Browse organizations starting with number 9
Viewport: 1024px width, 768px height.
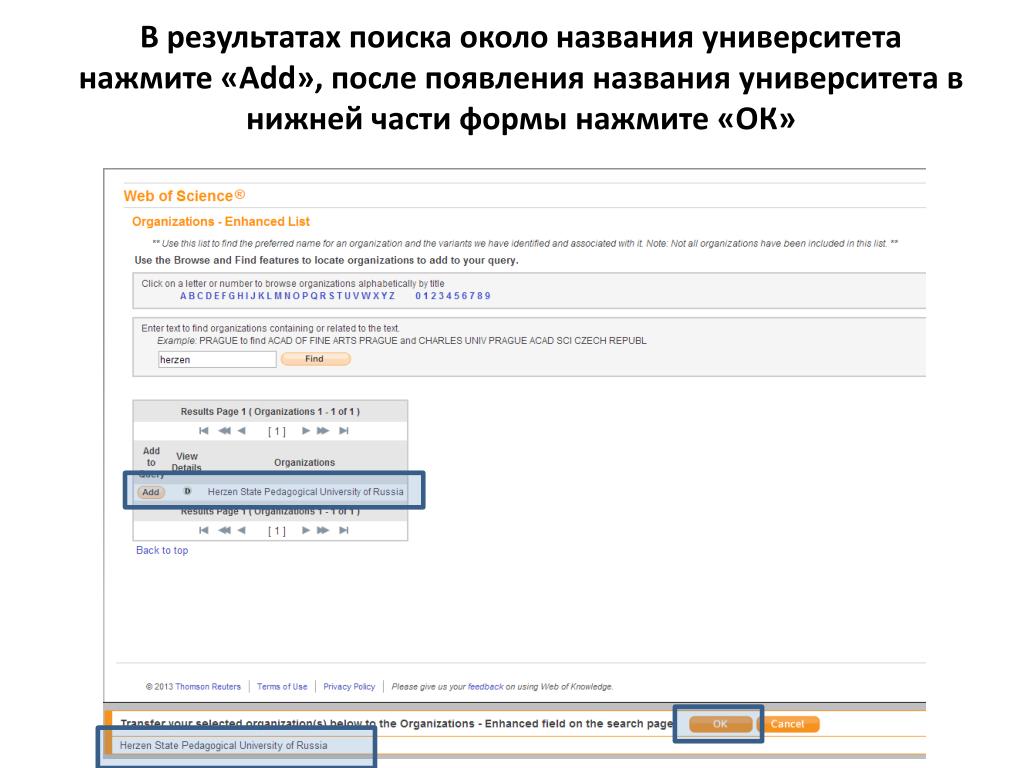(x=488, y=296)
